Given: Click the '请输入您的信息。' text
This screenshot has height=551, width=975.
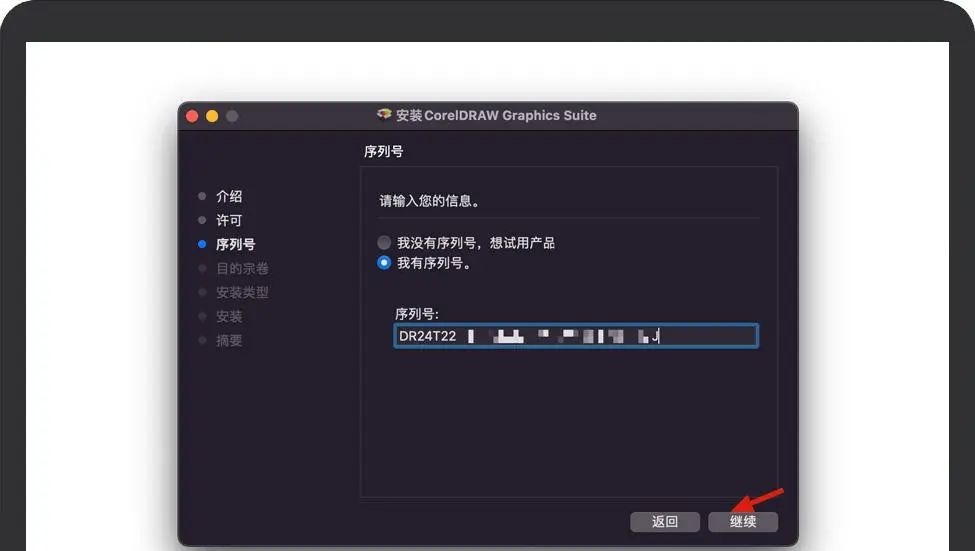Looking at the screenshot, I should point(430,201).
